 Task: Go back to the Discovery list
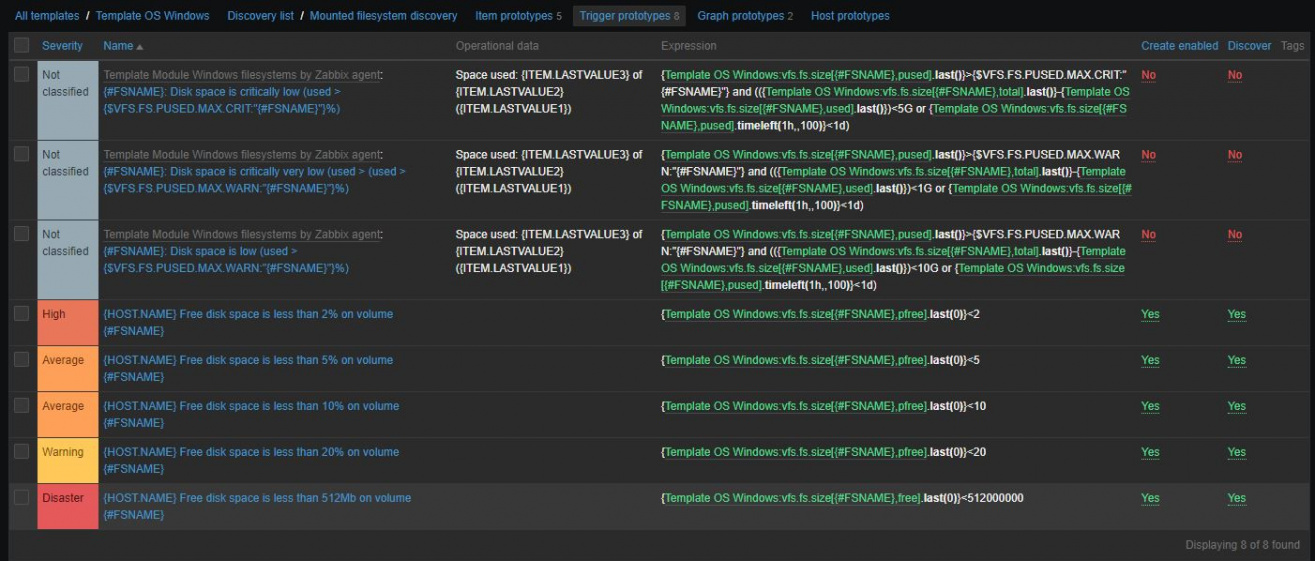260,16
